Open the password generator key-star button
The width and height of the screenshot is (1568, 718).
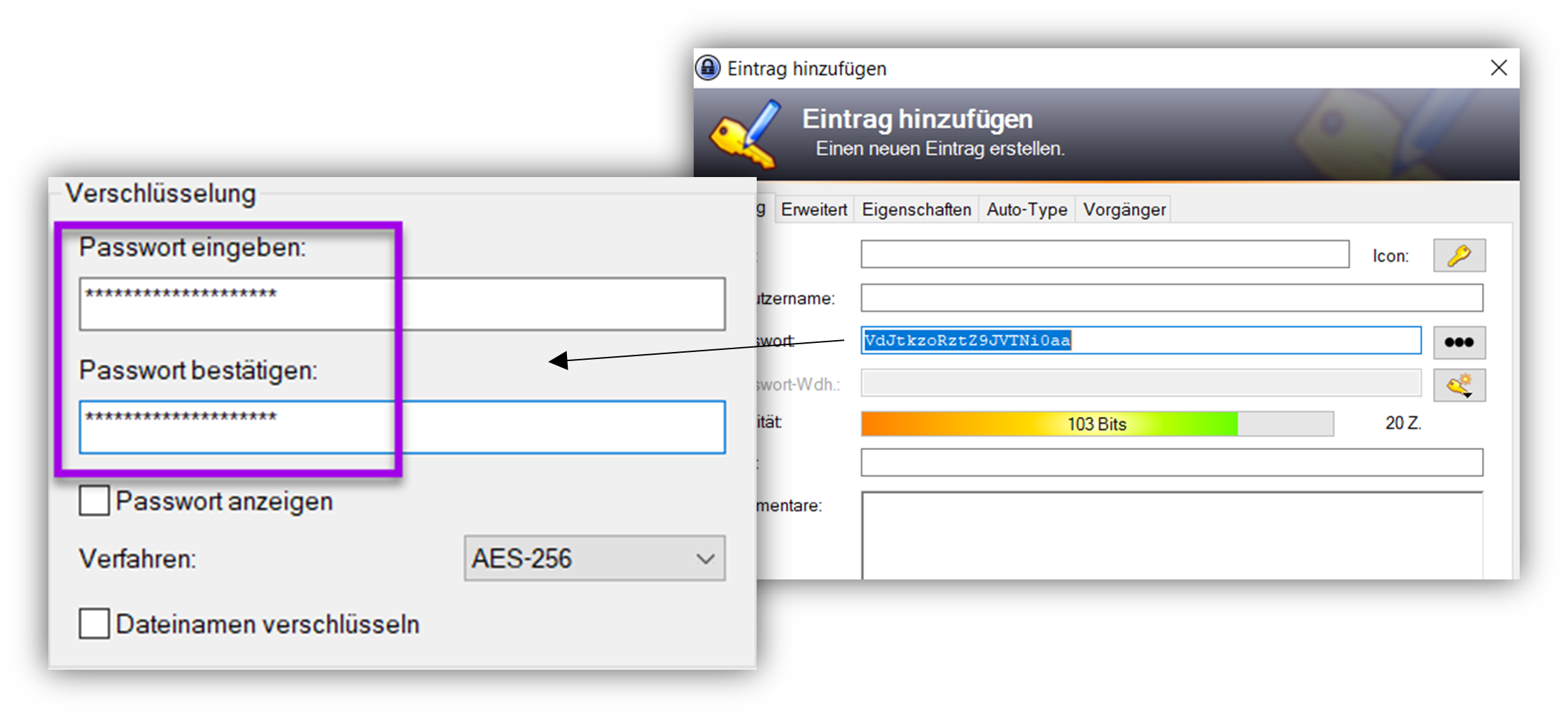pos(1459,386)
